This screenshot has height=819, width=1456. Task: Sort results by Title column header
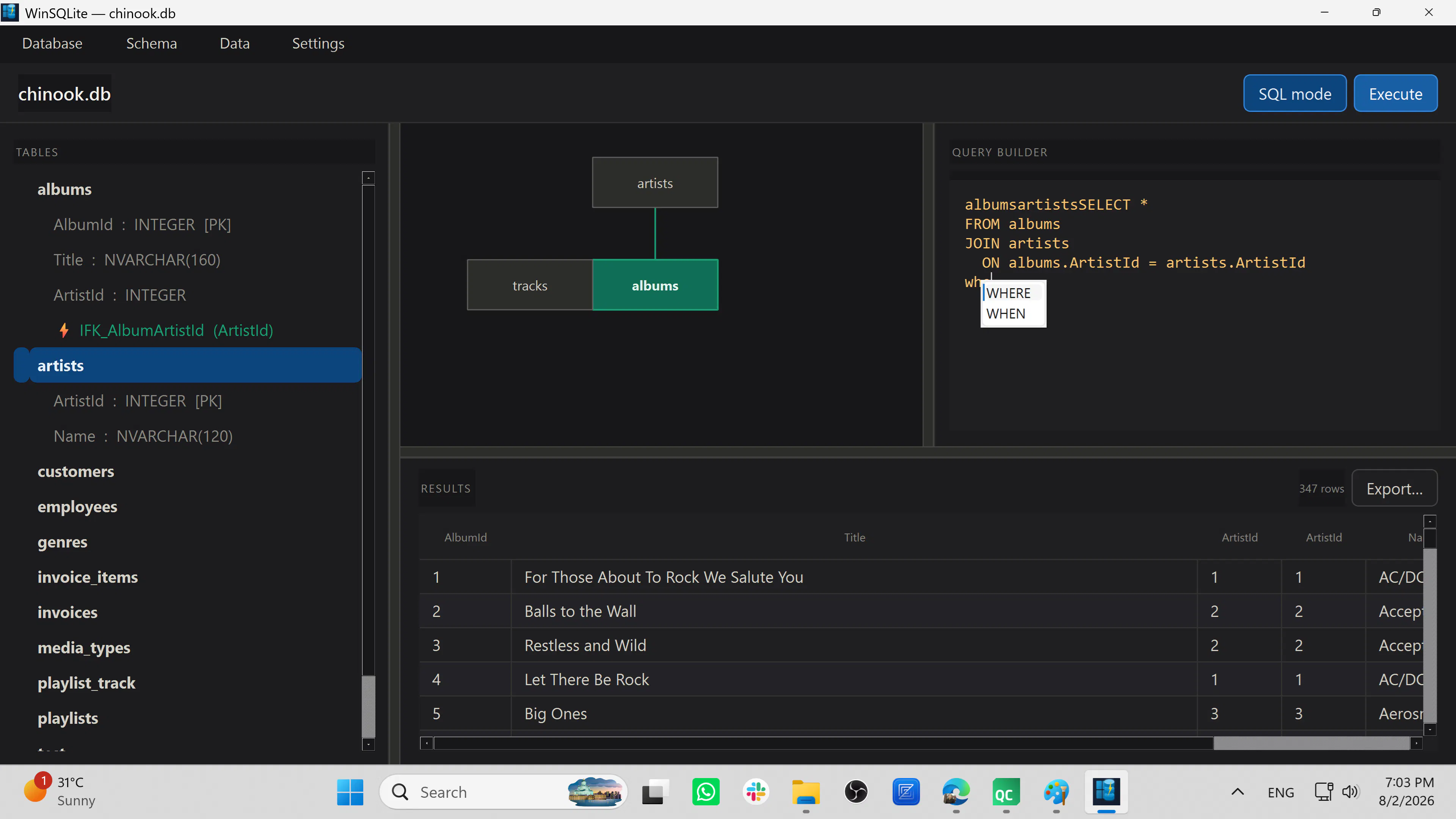[855, 537]
